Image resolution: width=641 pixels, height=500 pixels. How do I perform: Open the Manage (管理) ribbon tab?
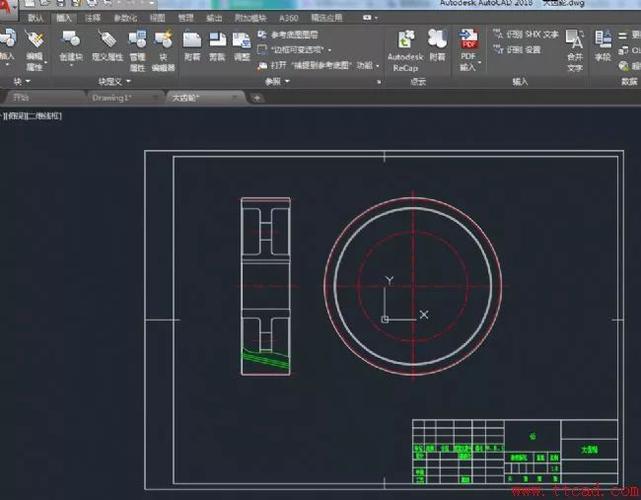click(186, 18)
